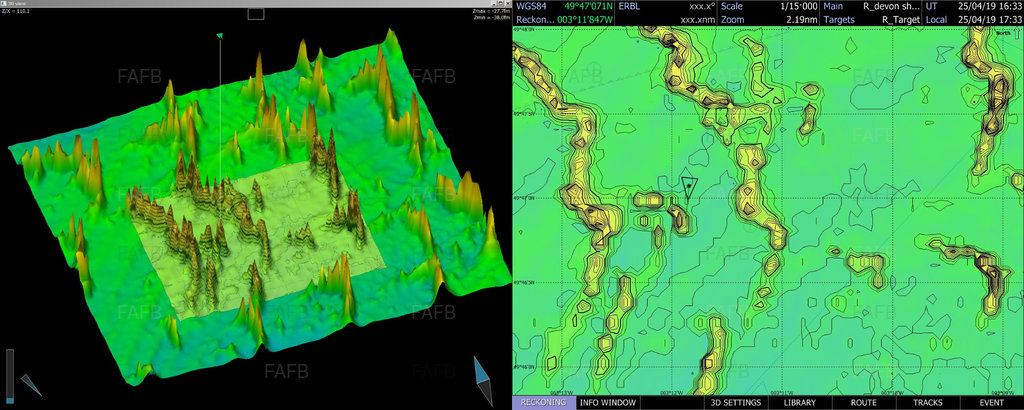Image resolution: width=1024 pixels, height=410 pixels.
Task: Click the gray arrow indicator at bottom left of 3D view
Action: click(30, 384)
